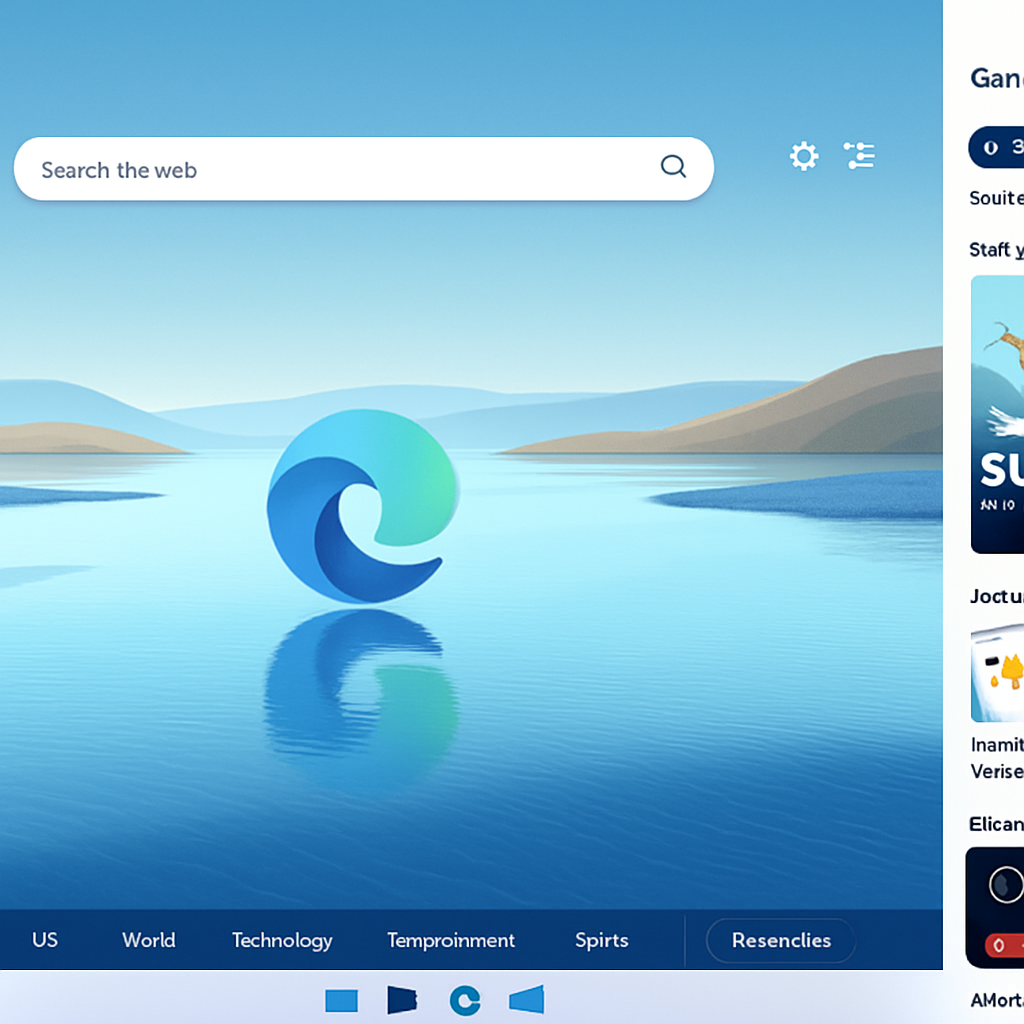Viewport: 1024px width, 1024px height.
Task: Open the Inamit article headline
Action: pyautogui.click(x=997, y=744)
